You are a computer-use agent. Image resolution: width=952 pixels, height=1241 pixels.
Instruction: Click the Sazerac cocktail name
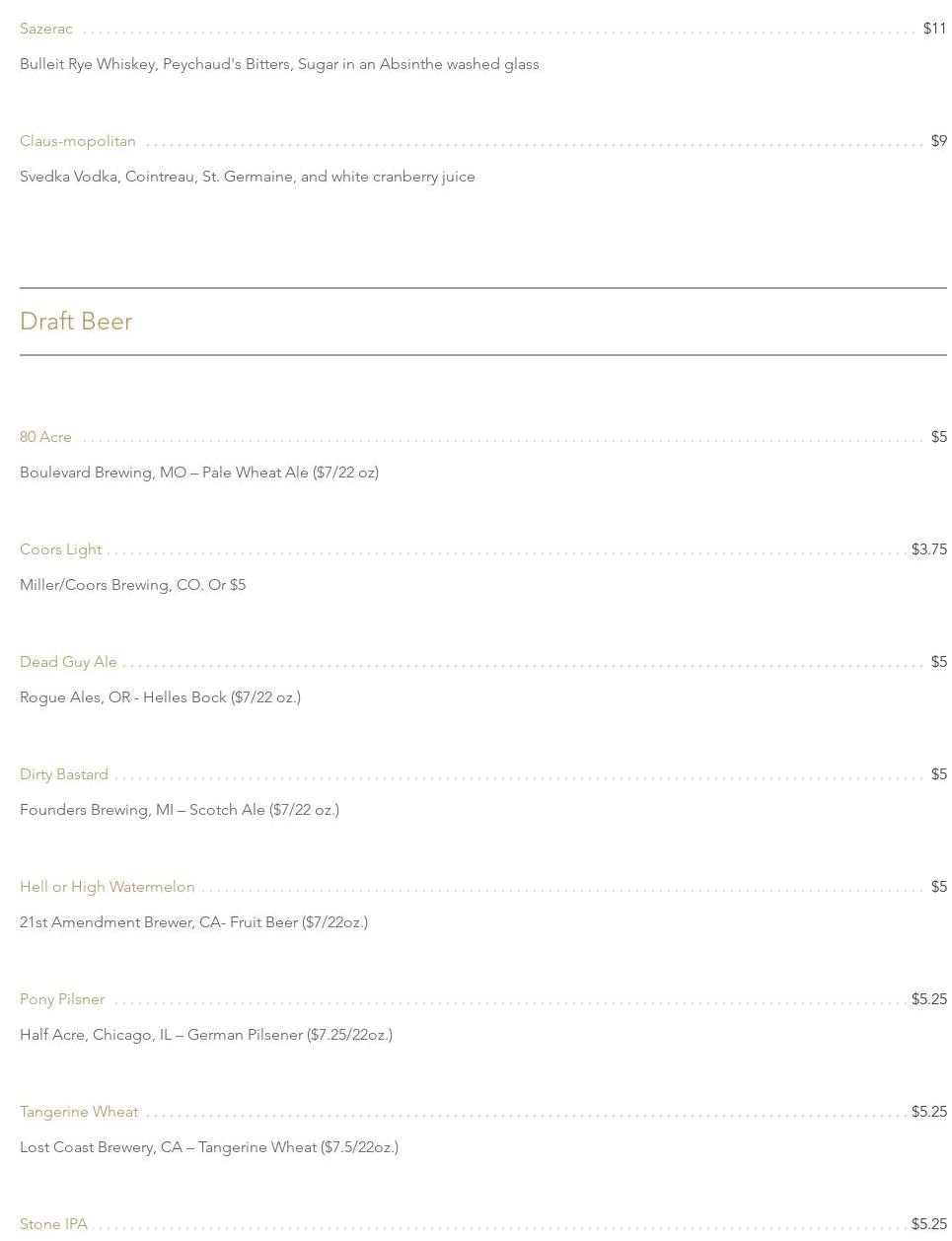46,29
